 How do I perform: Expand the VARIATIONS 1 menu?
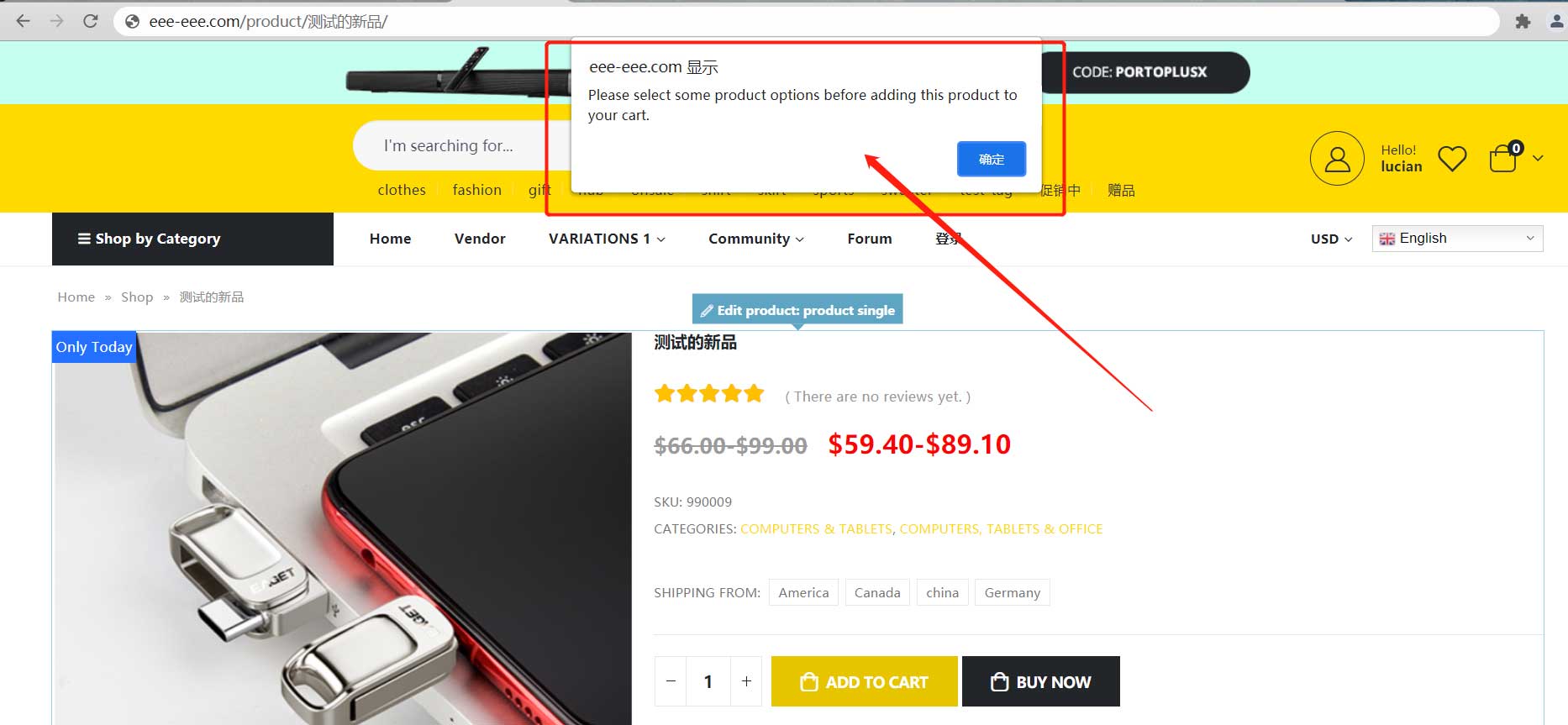point(607,239)
